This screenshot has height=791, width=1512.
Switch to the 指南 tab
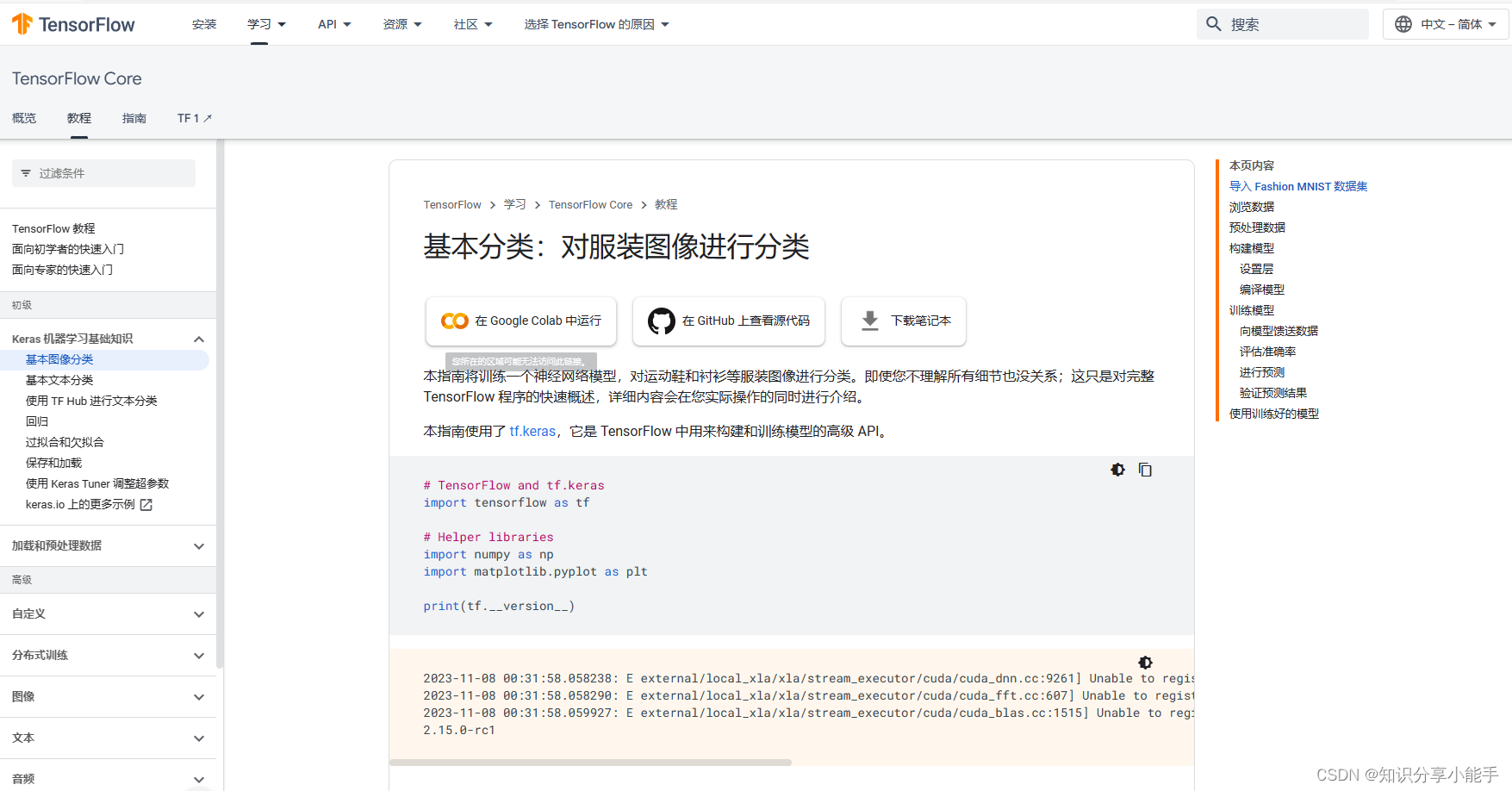[134, 118]
